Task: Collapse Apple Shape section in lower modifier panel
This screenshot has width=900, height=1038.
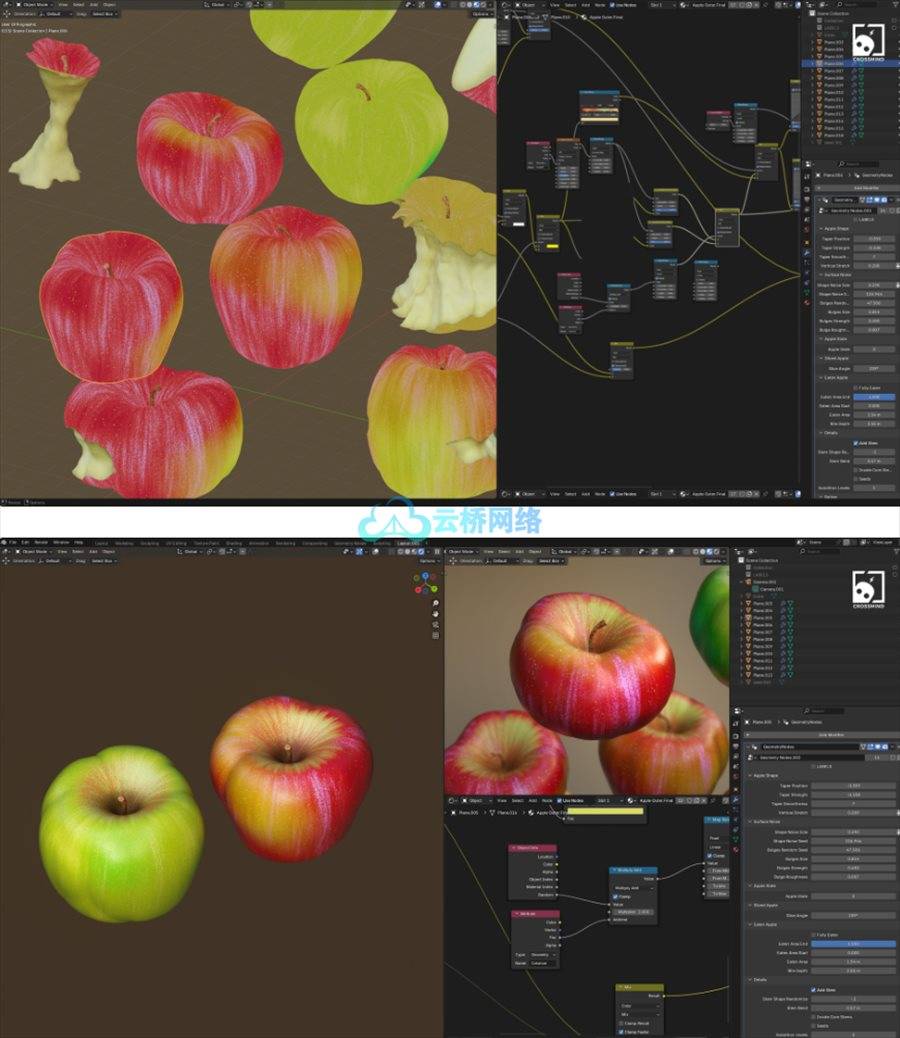Action: point(750,776)
